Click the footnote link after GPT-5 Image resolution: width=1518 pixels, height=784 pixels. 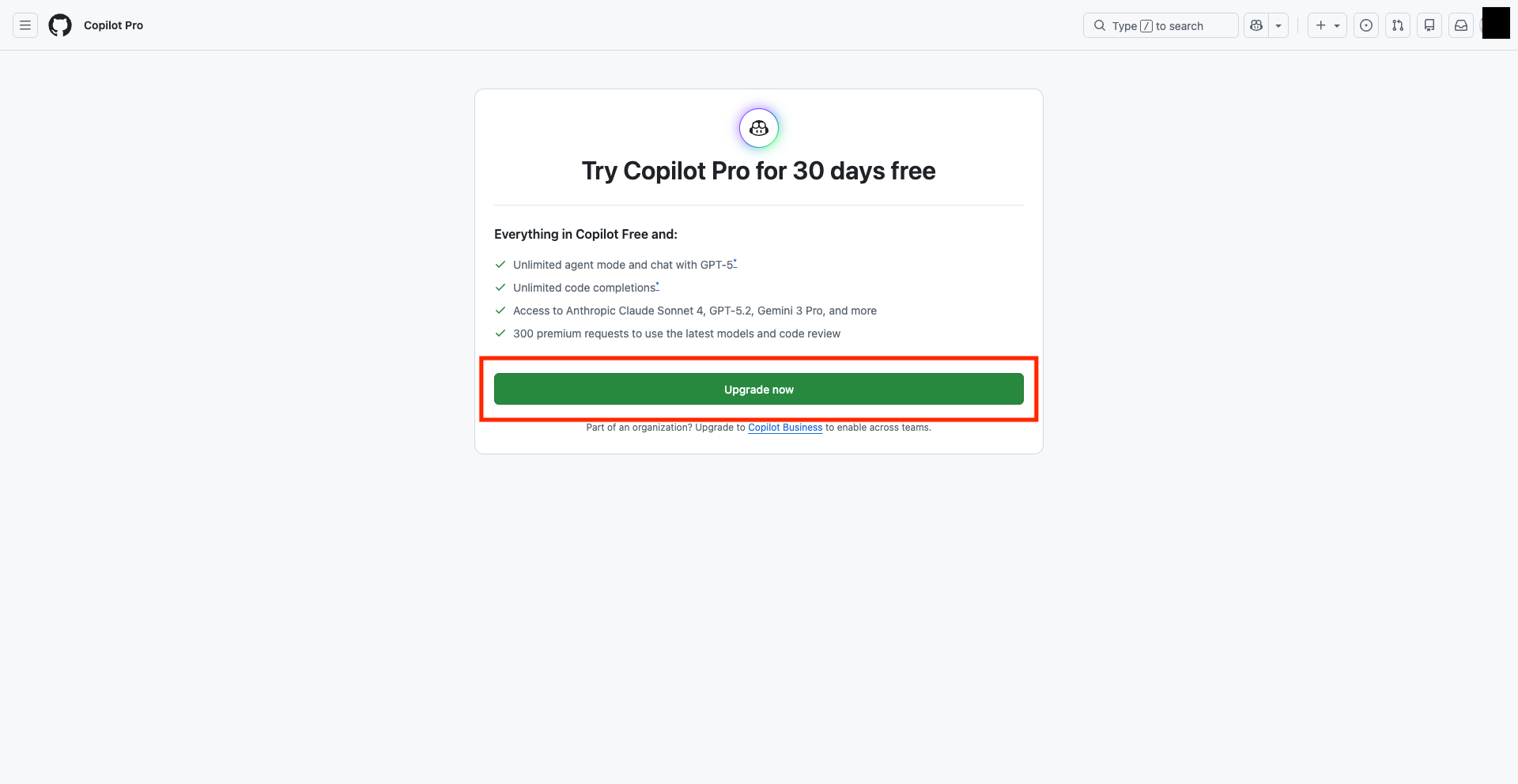[x=735, y=262]
